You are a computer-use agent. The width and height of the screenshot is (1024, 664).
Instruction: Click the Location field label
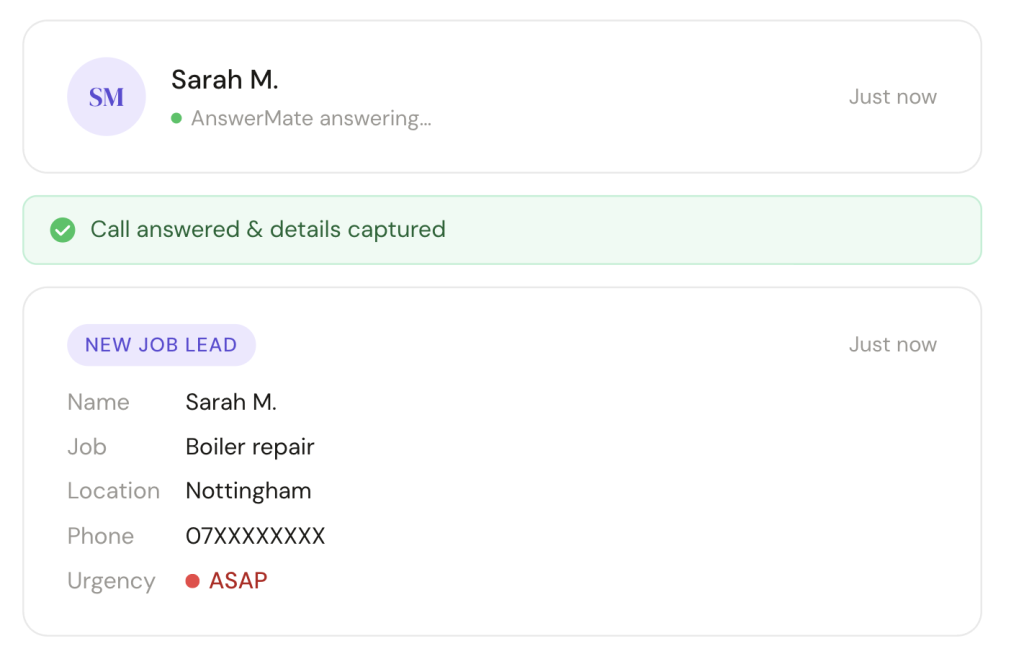pos(113,491)
